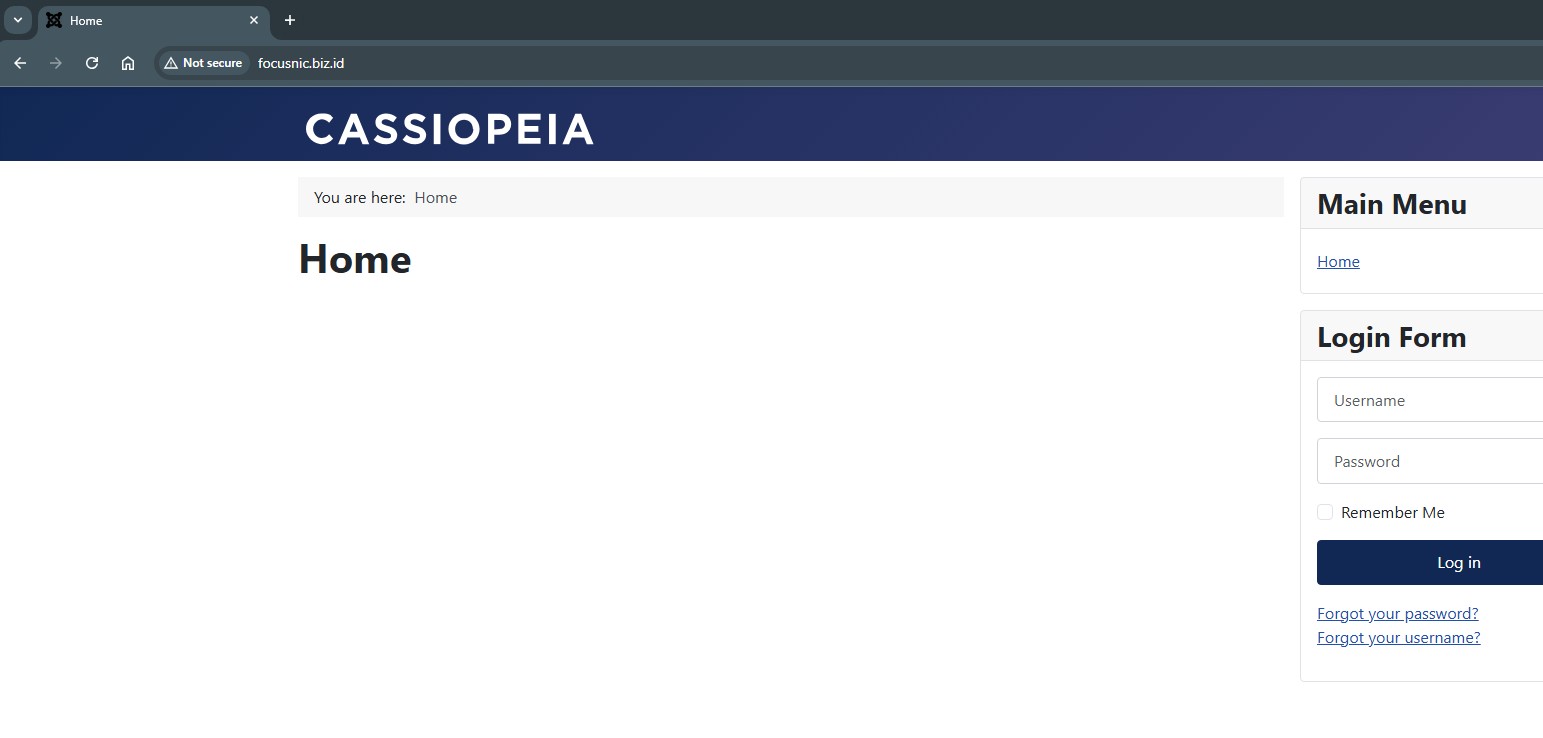The width and height of the screenshot is (1543, 738).
Task: Open a new browser tab
Action: click(x=290, y=20)
